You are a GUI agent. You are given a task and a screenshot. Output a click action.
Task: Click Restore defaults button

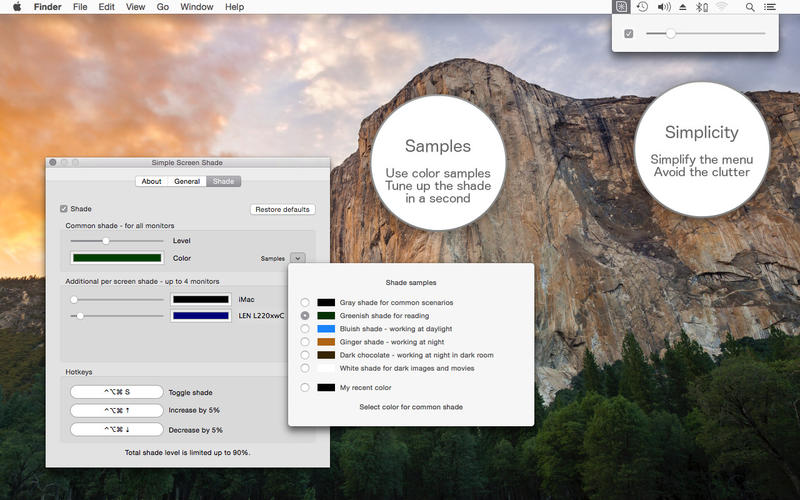[283, 209]
